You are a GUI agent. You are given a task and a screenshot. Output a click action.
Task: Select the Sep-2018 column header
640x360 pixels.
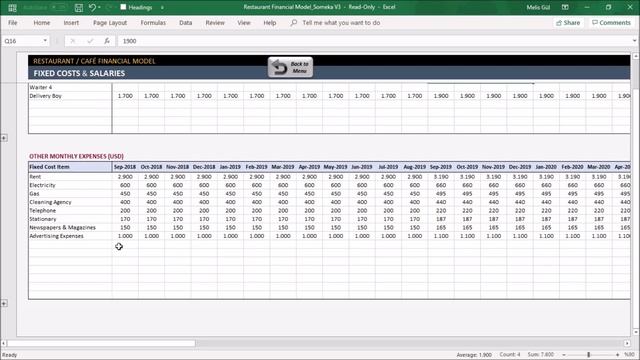click(125, 167)
